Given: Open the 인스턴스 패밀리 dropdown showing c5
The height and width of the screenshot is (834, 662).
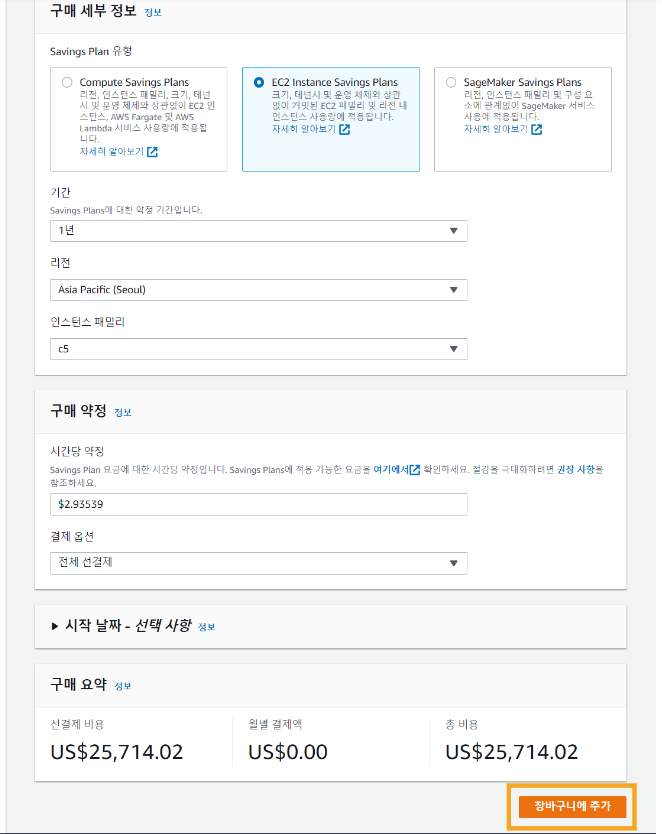Looking at the screenshot, I should coord(259,349).
